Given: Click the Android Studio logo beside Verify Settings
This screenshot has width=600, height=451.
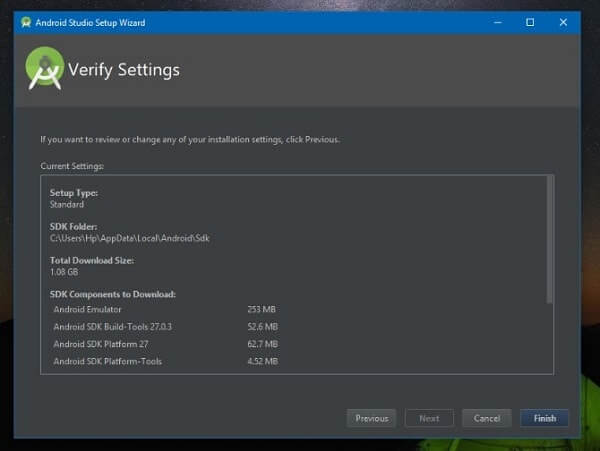Looking at the screenshot, I should [x=44, y=68].
